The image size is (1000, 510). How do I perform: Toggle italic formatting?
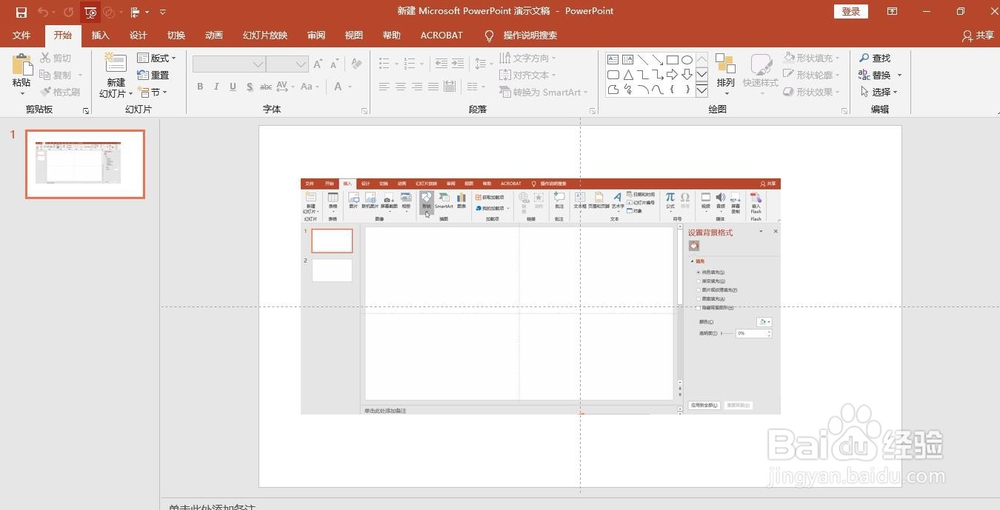[x=217, y=87]
